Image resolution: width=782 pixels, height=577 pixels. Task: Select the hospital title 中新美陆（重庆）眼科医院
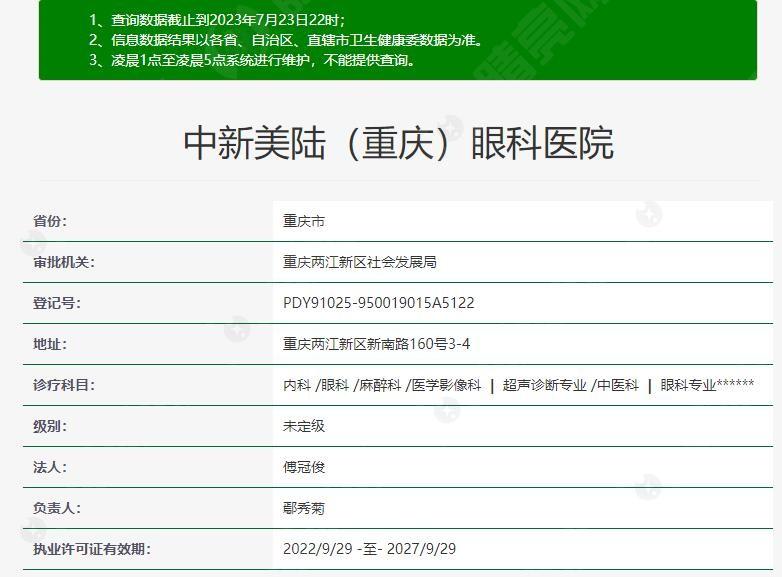pyautogui.click(x=398, y=143)
